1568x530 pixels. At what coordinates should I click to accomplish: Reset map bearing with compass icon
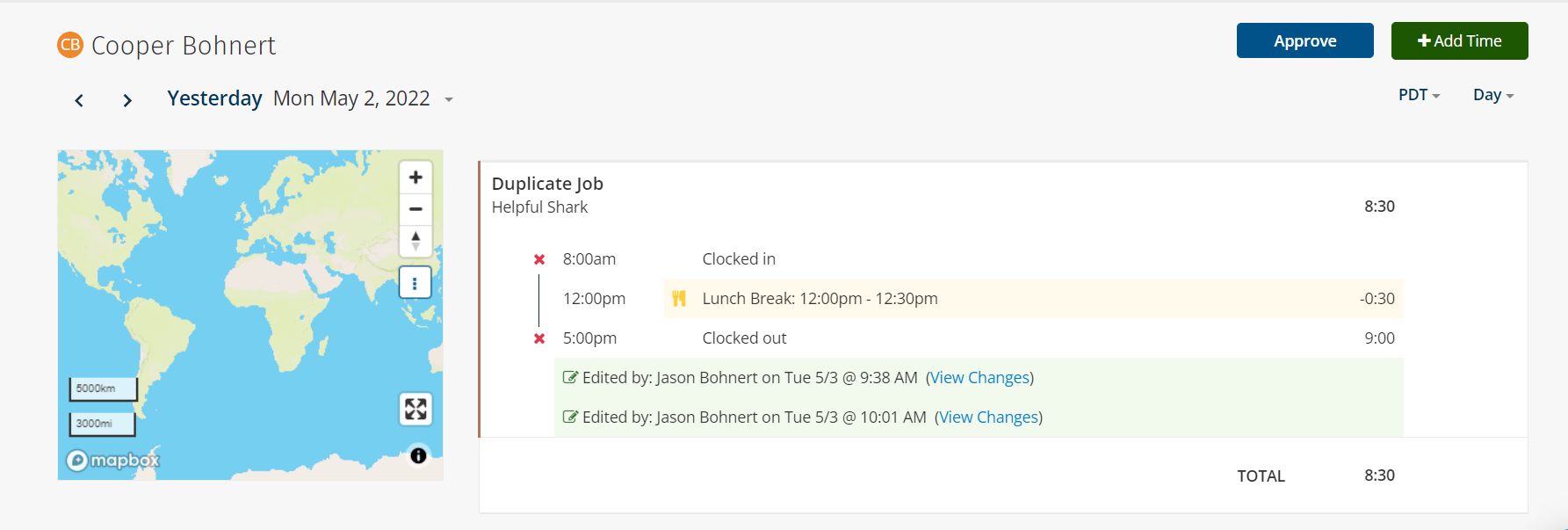[x=415, y=241]
